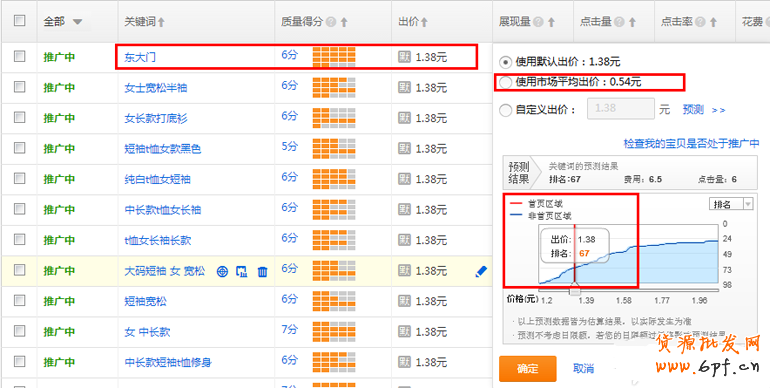770x388 pixels.
Task: Click the custom bid input field
Action: click(621, 109)
